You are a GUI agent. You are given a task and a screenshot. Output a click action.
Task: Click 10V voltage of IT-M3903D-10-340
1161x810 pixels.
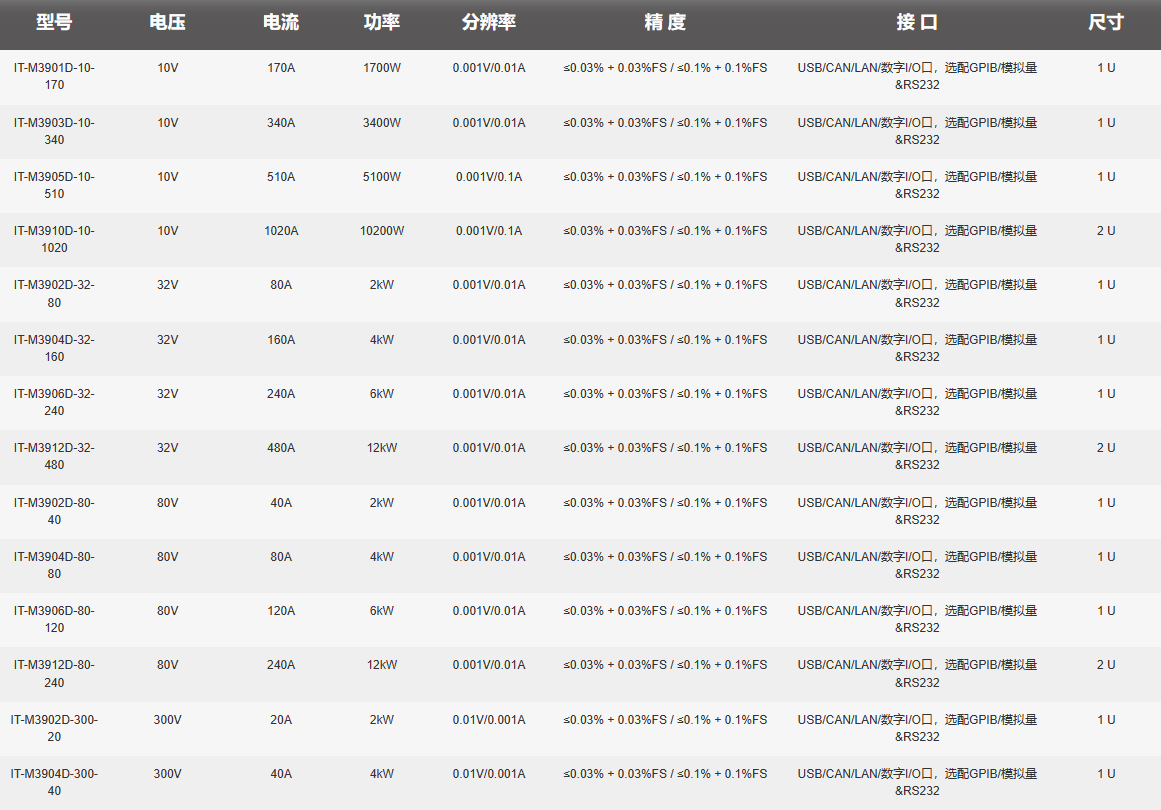167,123
